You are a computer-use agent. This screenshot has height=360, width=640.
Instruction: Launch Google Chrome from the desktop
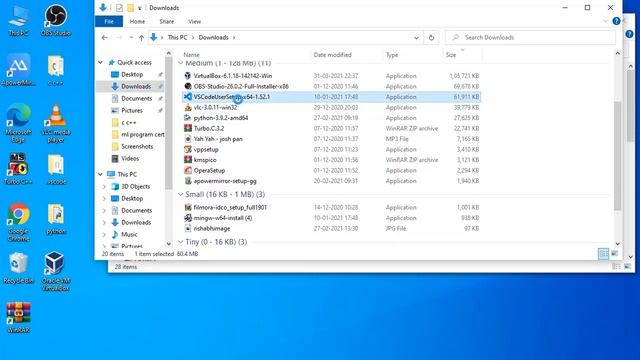pyautogui.click(x=18, y=222)
